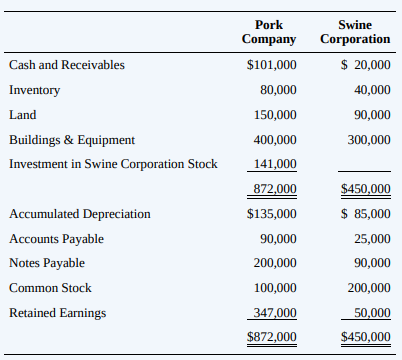Click the investment value 141,000
The width and height of the screenshot is (402, 360).
coord(275,164)
